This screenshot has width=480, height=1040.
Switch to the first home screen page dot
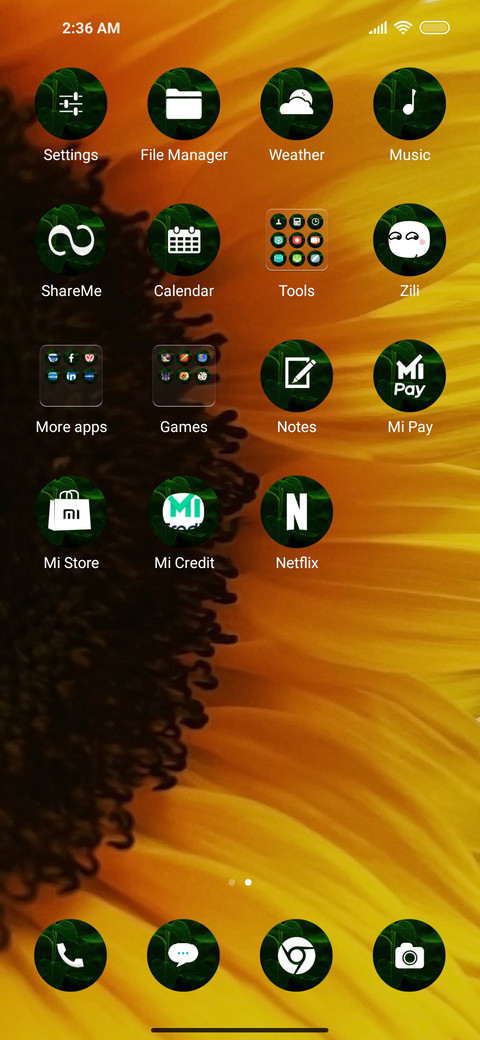(231, 882)
